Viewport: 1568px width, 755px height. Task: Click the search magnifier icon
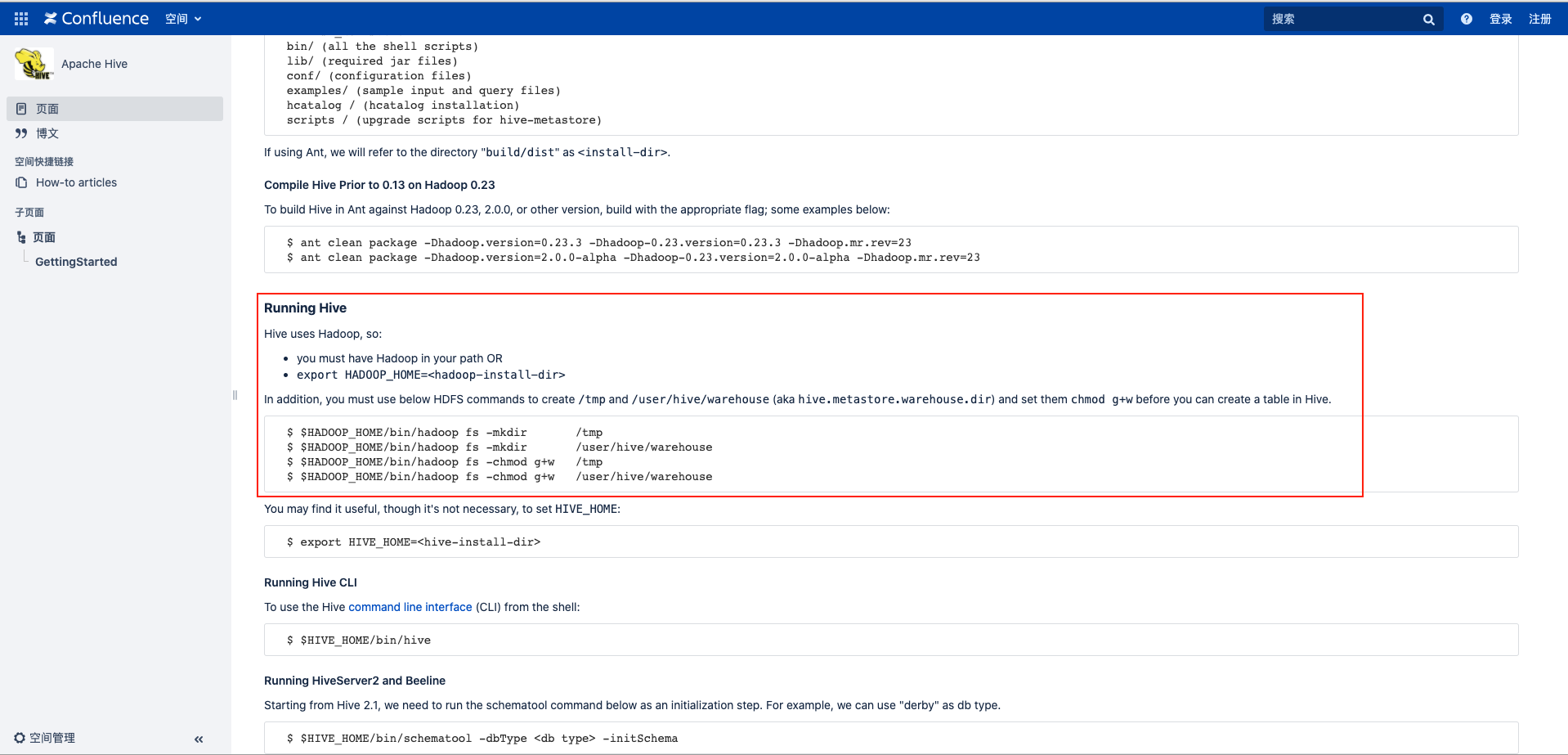tap(1428, 20)
